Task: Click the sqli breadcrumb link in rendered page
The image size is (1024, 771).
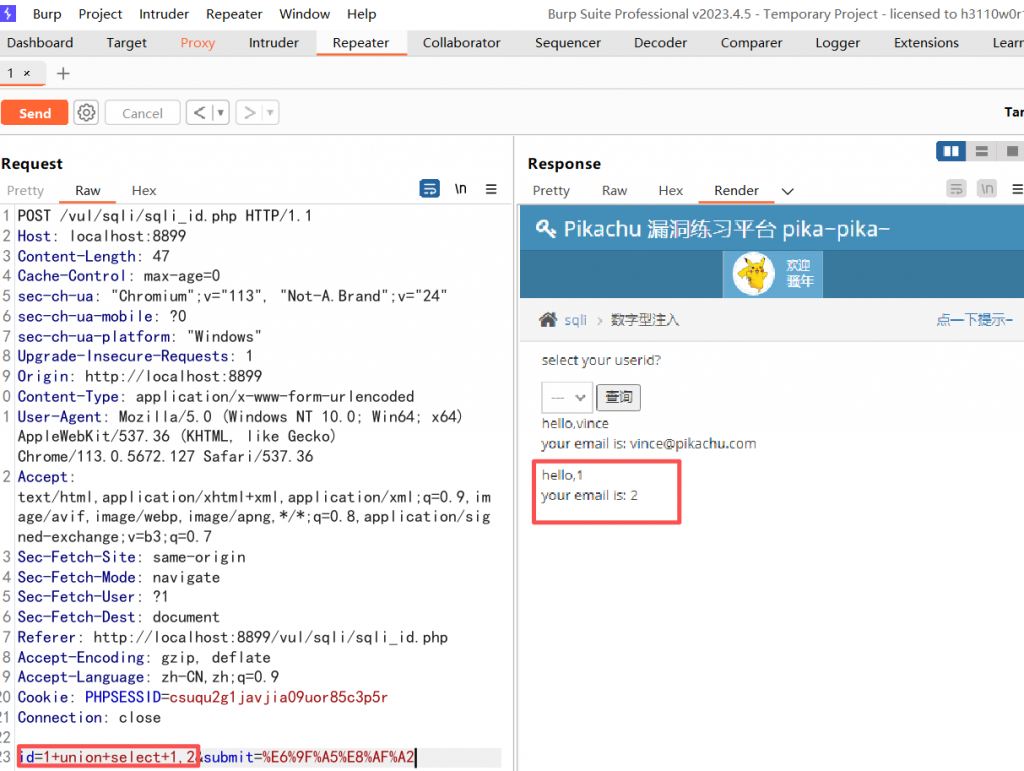Action: point(575,320)
